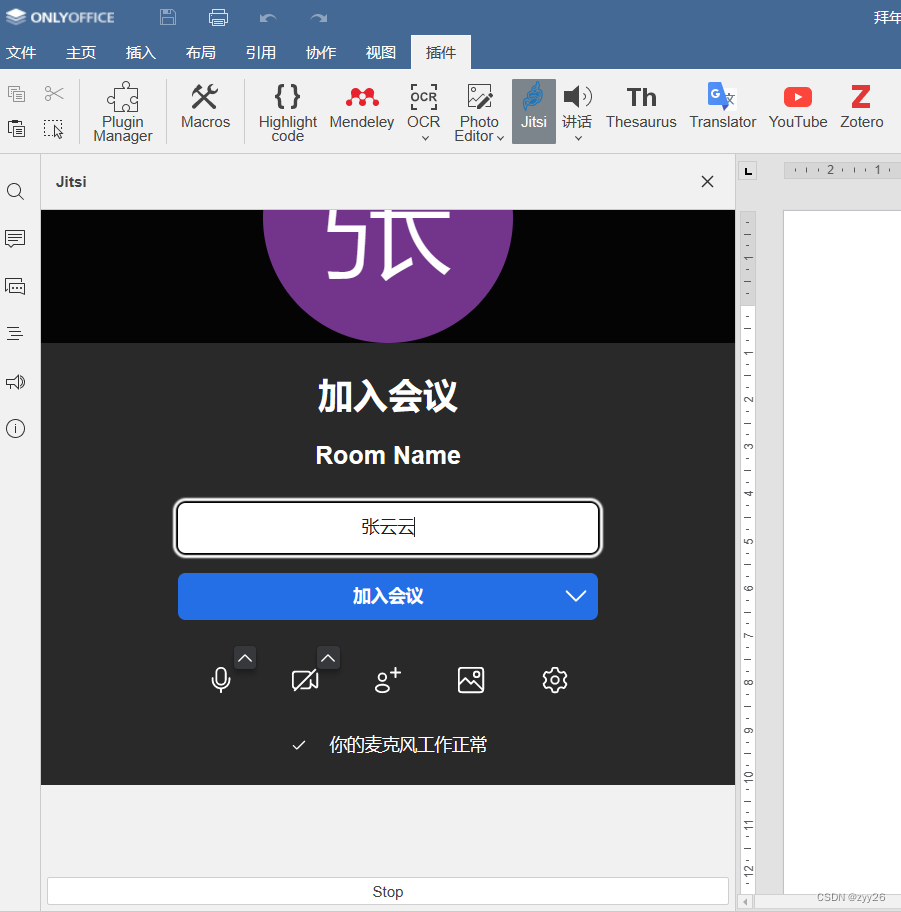Mute the microphone in Jitsi
The height and width of the screenshot is (912, 901).
[x=221, y=680]
